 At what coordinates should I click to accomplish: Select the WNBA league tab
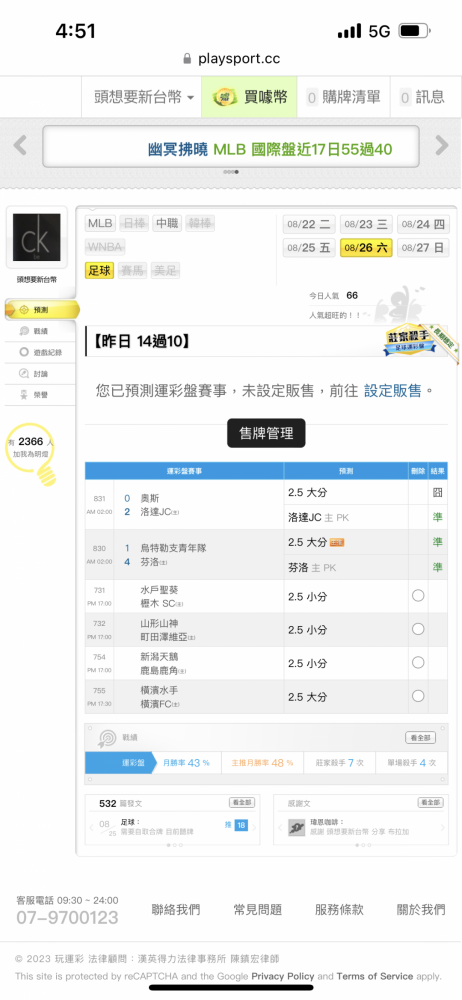tap(105, 247)
